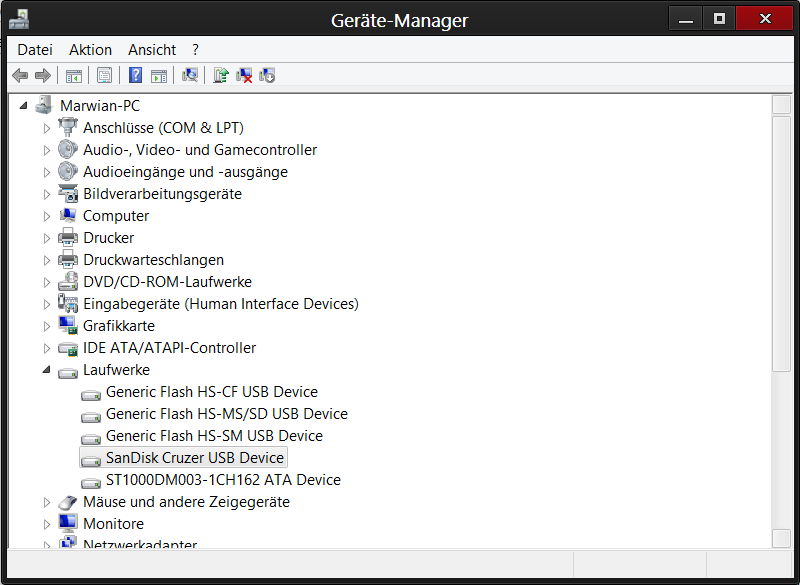The image size is (800, 585).
Task: Click the scrollbar down arrow button
Action: coord(781,539)
